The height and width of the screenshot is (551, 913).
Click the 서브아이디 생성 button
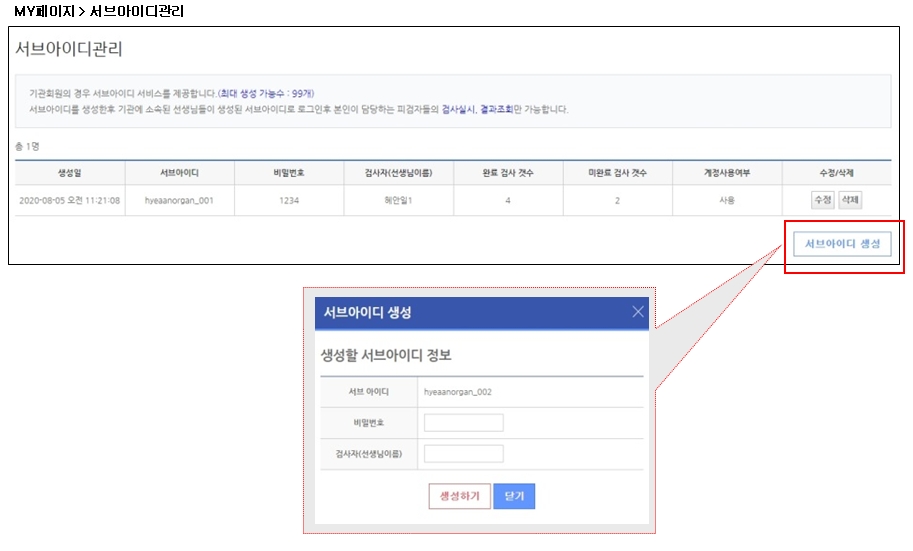(842, 245)
